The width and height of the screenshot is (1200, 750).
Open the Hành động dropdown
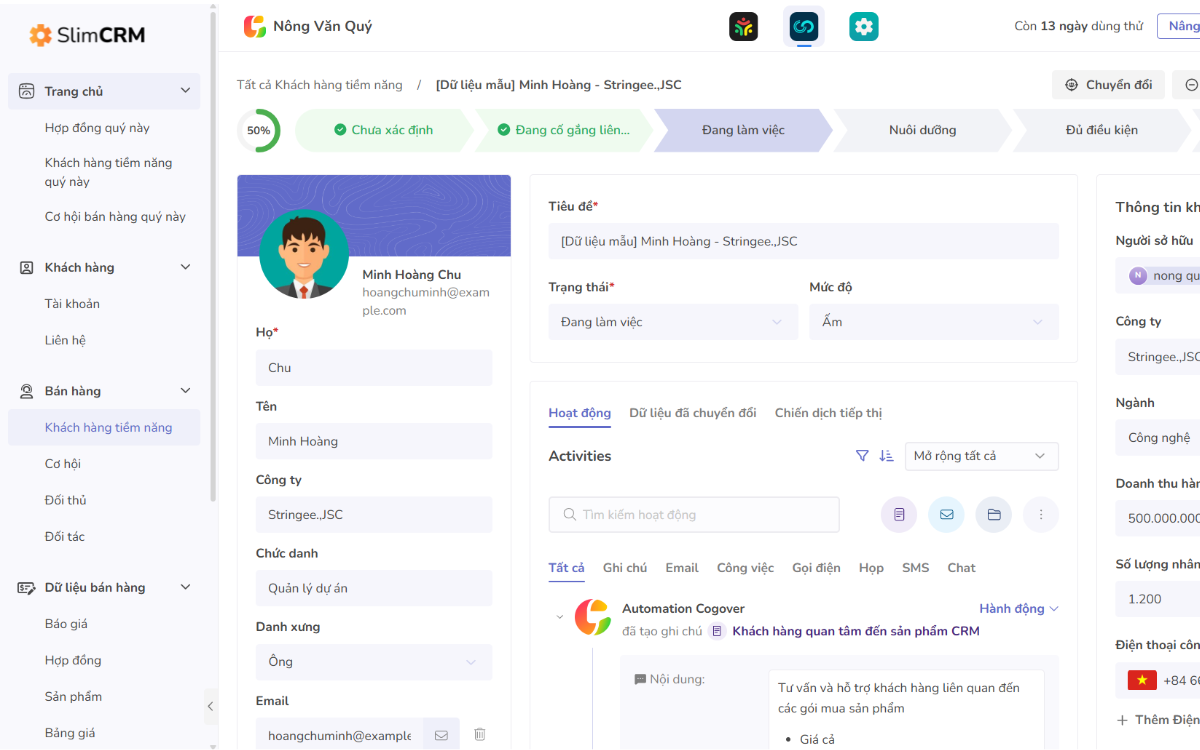pyautogui.click(x=1019, y=608)
